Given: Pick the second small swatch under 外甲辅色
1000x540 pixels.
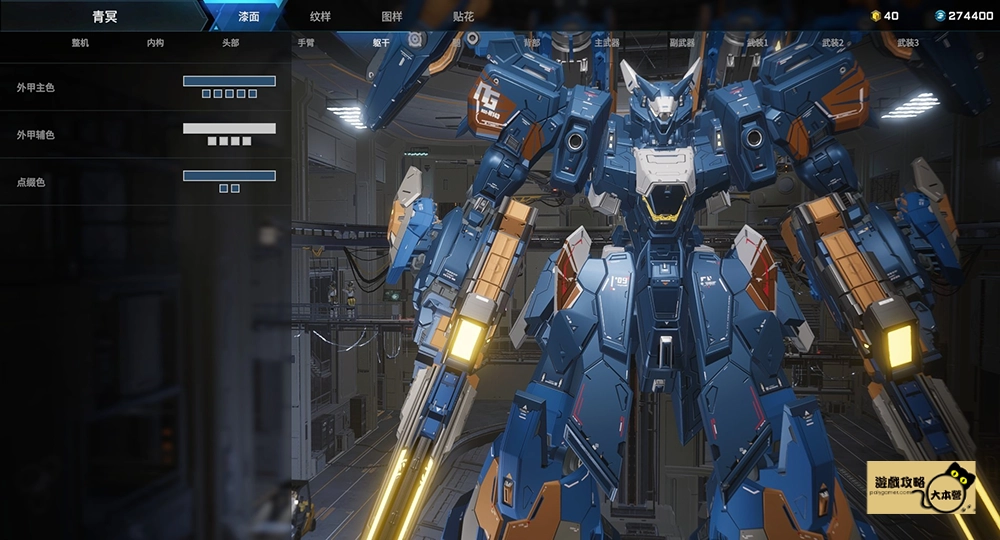Looking at the screenshot, I should pos(223,141).
